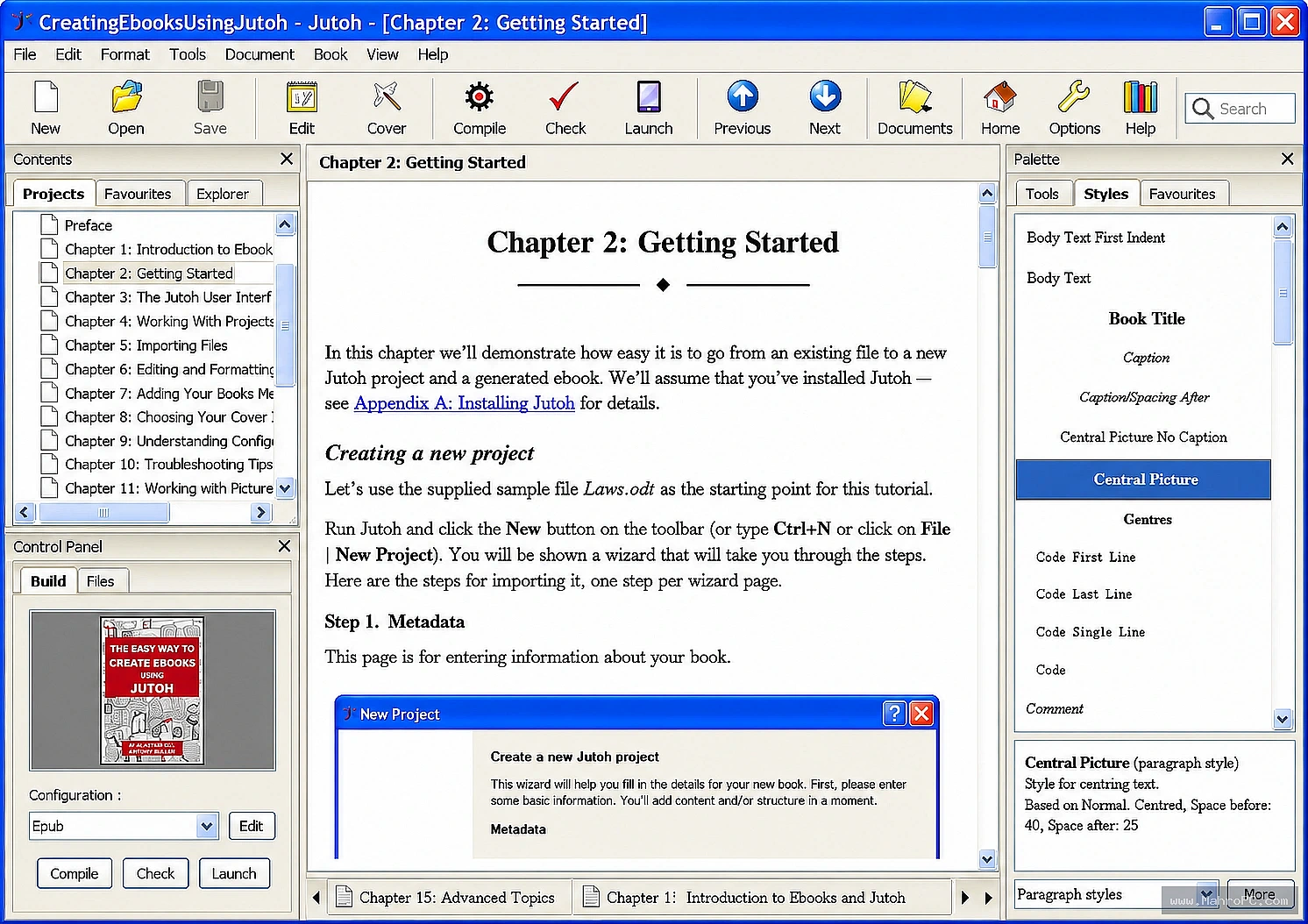
Task: Open the Book menu
Action: point(331,54)
